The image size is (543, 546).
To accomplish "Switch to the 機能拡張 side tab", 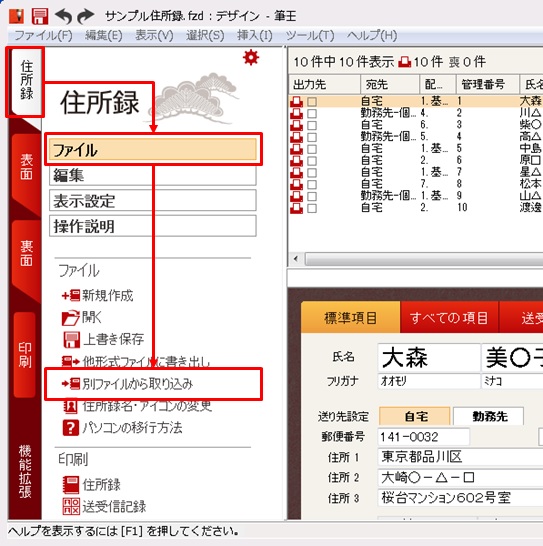I will click(x=25, y=471).
